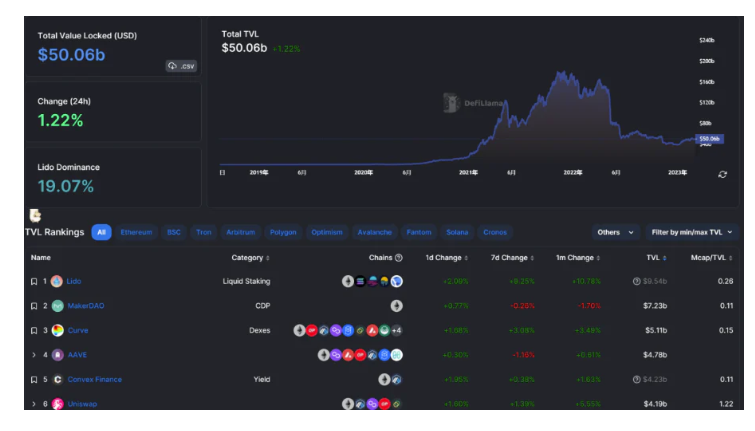Download the .csv data file
Image resolution: width=755 pixels, height=431 pixels.
(x=182, y=66)
